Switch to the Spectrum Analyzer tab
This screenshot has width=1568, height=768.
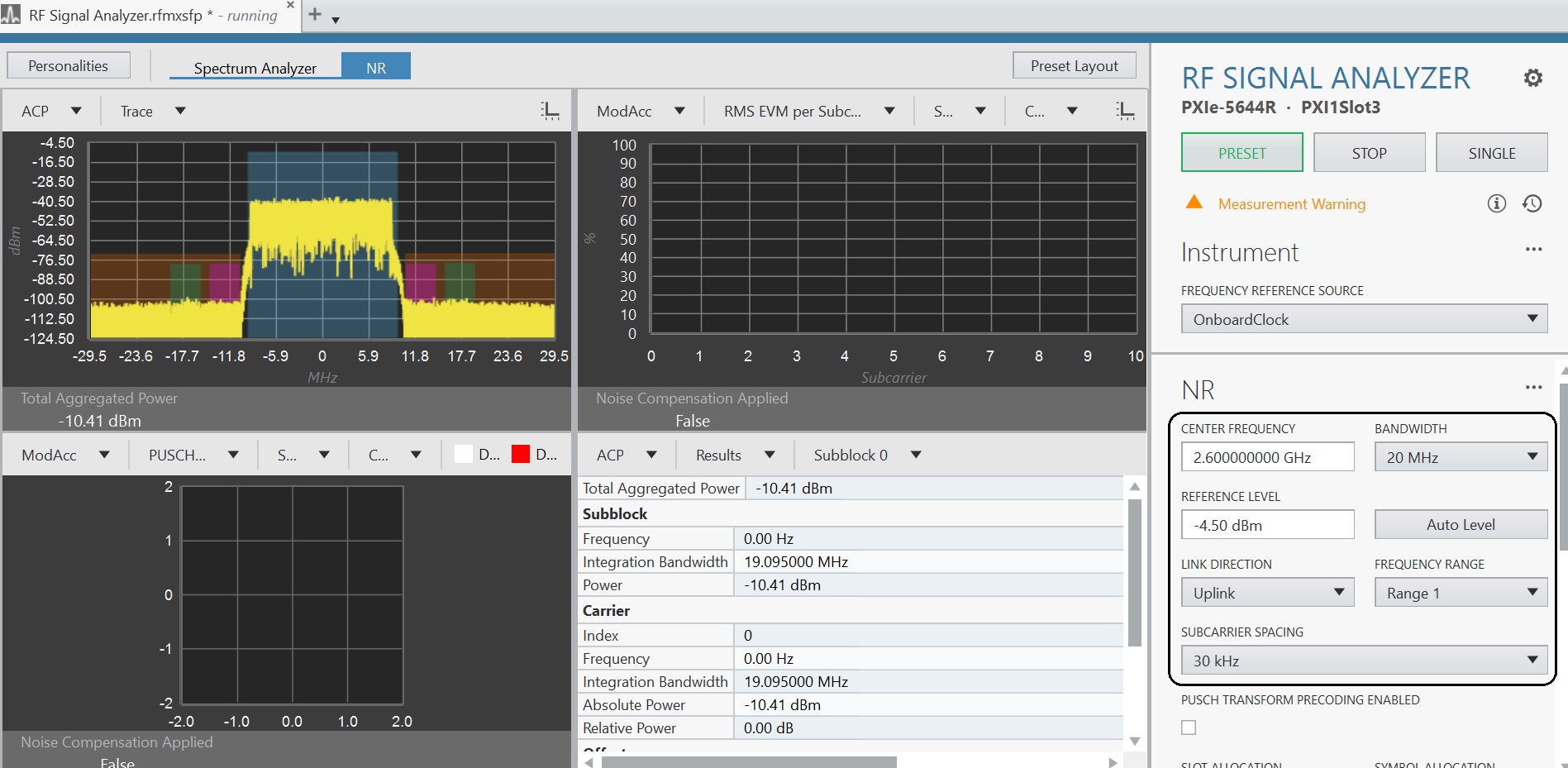(255, 68)
